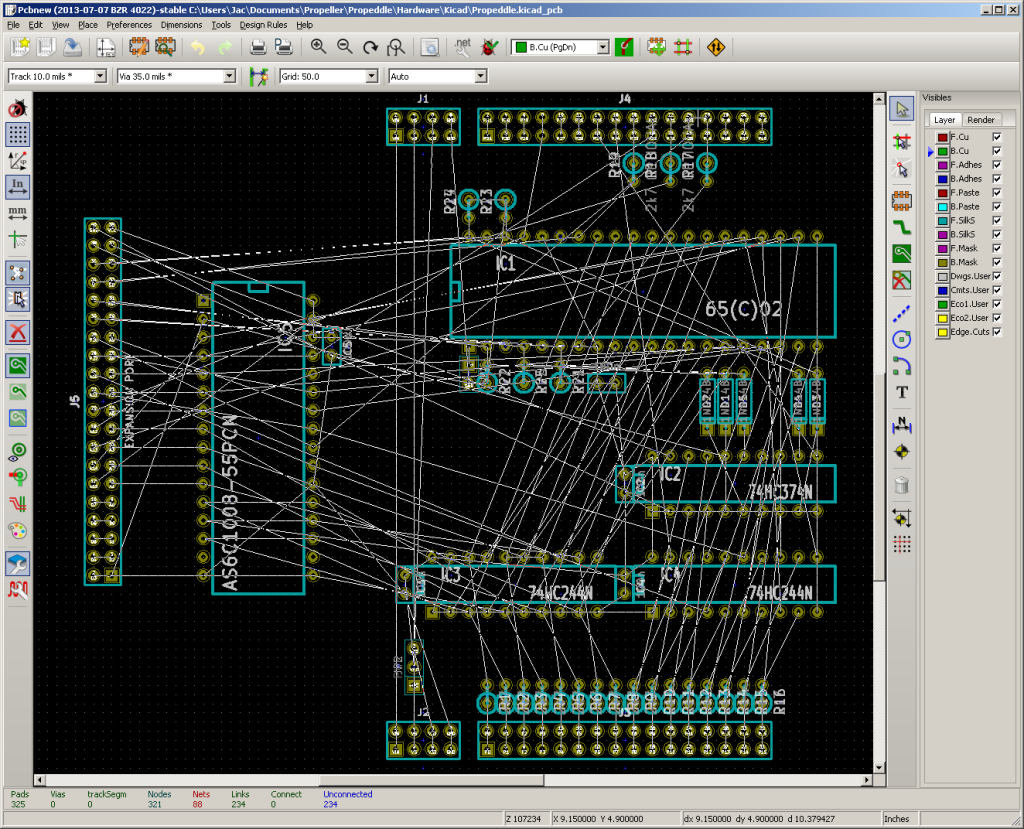Open the Design Rules menu

[263, 25]
